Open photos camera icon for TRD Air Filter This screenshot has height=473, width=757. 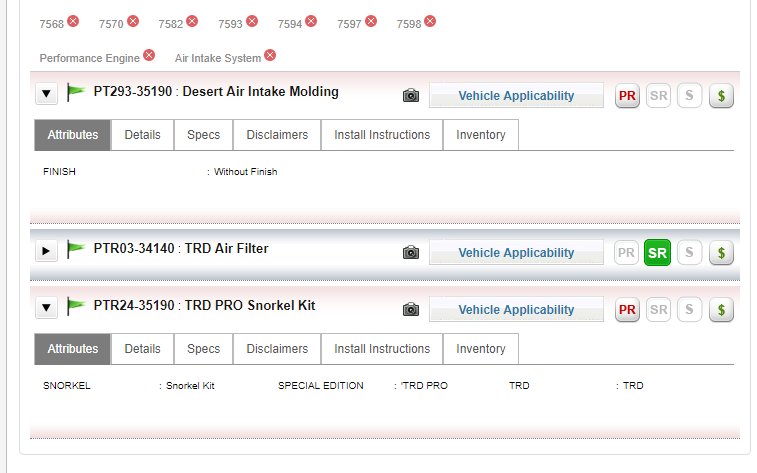click(411, 252)
